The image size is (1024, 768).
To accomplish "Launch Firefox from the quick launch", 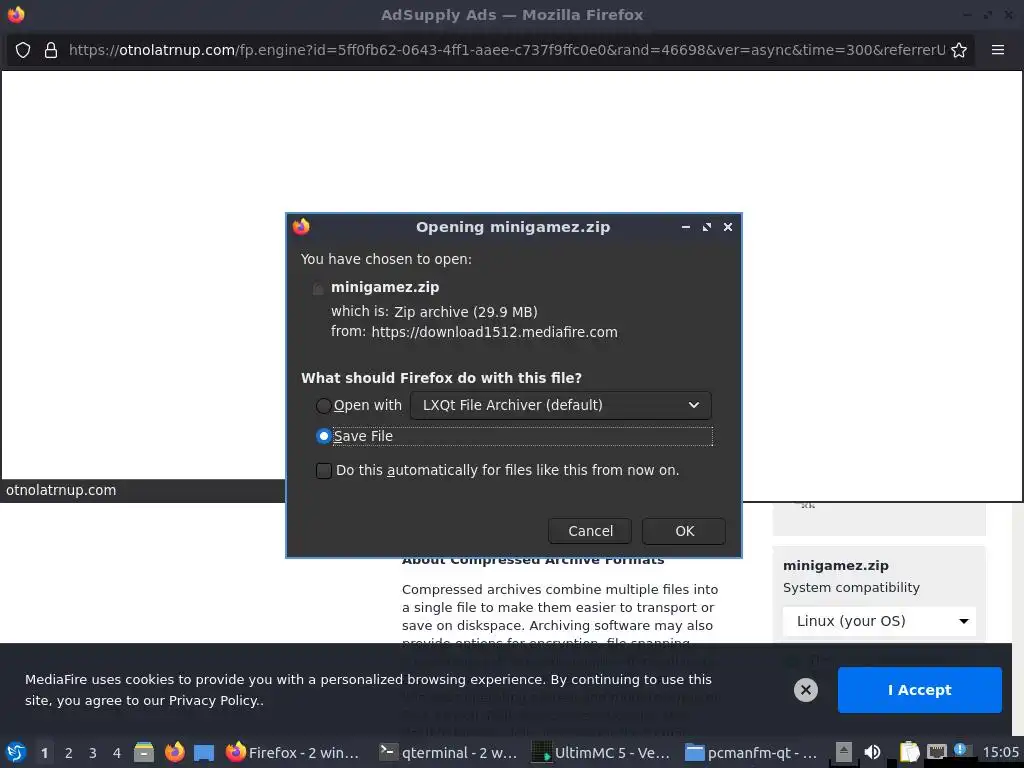I will point(174,752).
